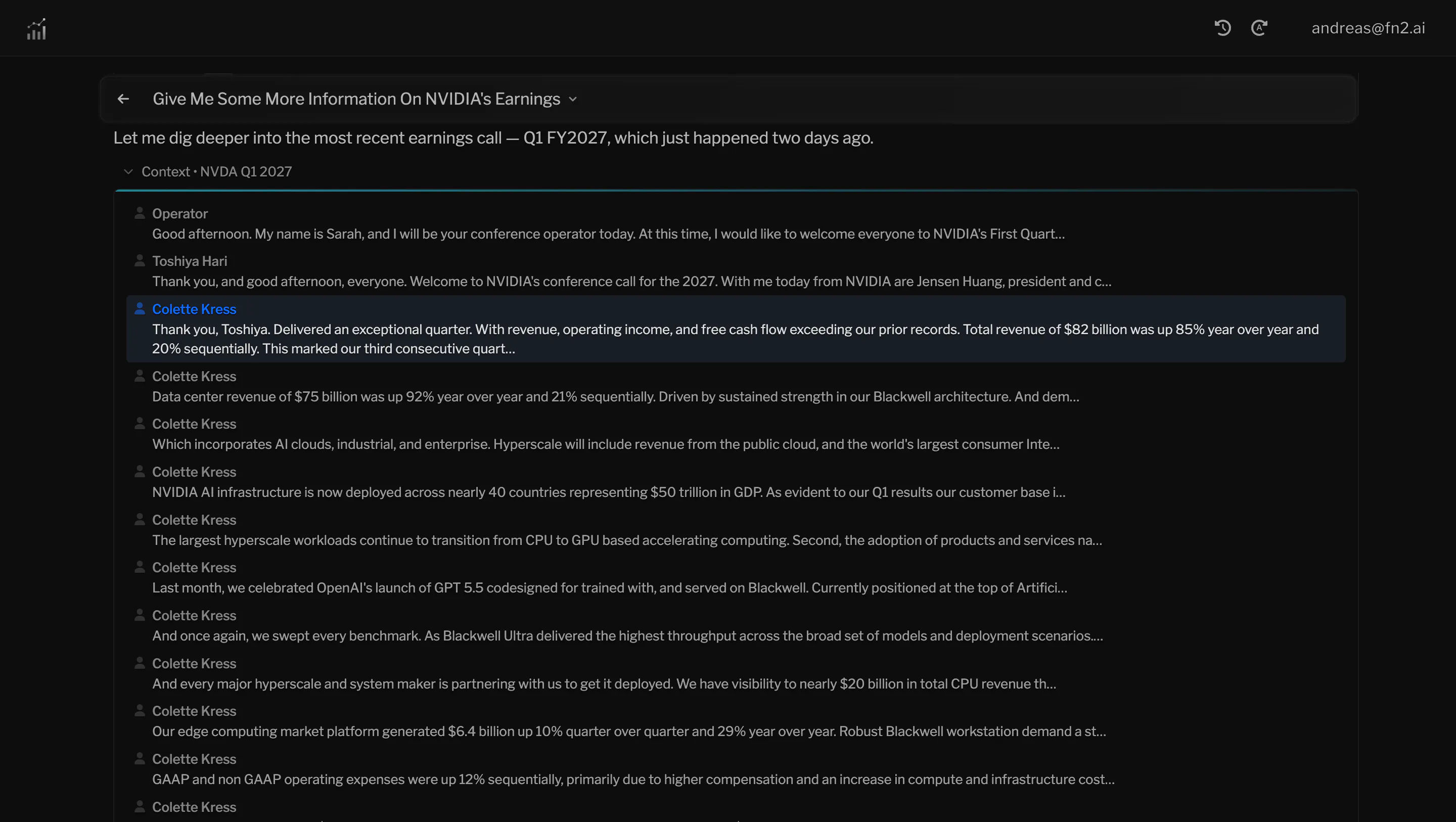Click the title Give Me Some More Information On NVIDIA's Earnings
This screenshot has height=822, width=1456.
point(356,99)
